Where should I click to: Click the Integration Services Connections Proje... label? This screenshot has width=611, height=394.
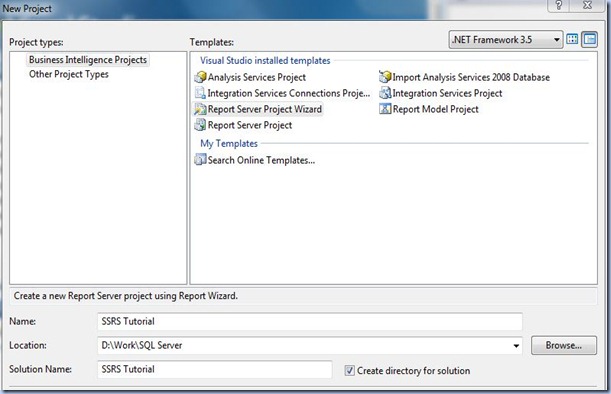click(289, 93)
